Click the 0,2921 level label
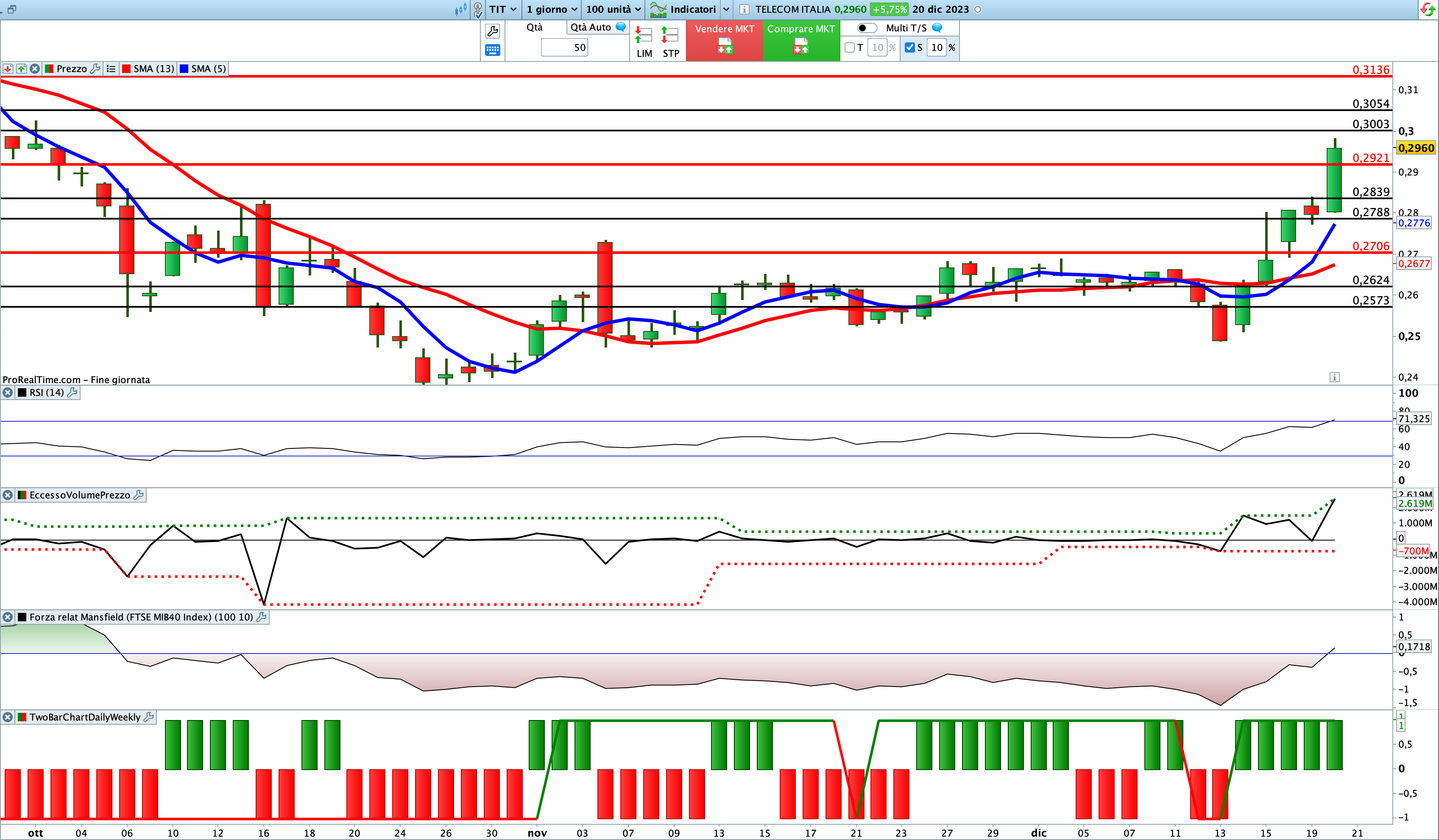Image resolution: width=1439 pixels, height=840 pixels. point(1370,158)
